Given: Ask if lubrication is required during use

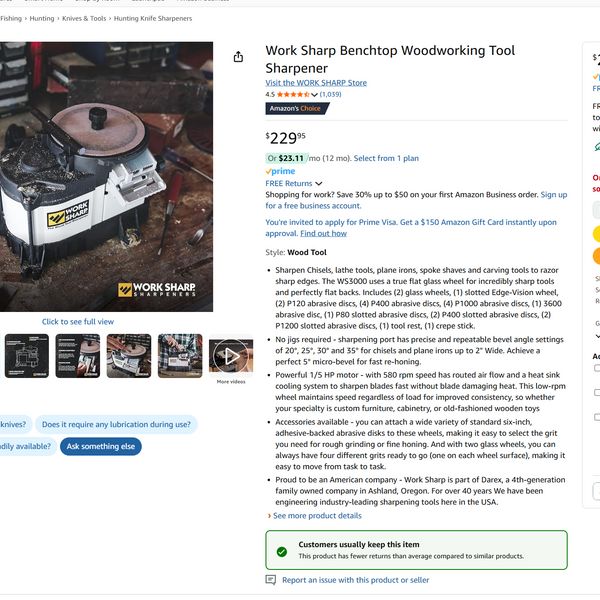Looking at the screenshot, I should click(x=116, y=424).
